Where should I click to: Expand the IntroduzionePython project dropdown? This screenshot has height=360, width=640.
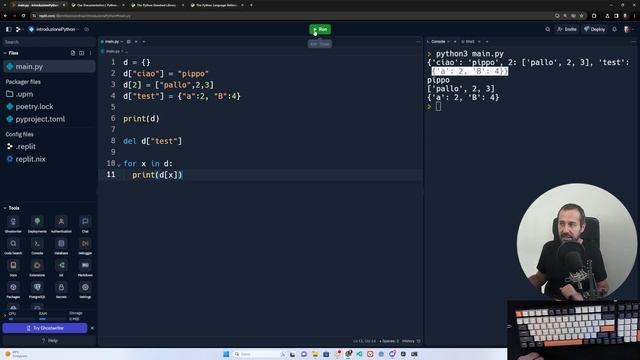pyautogui.click(x=53, y=29)
